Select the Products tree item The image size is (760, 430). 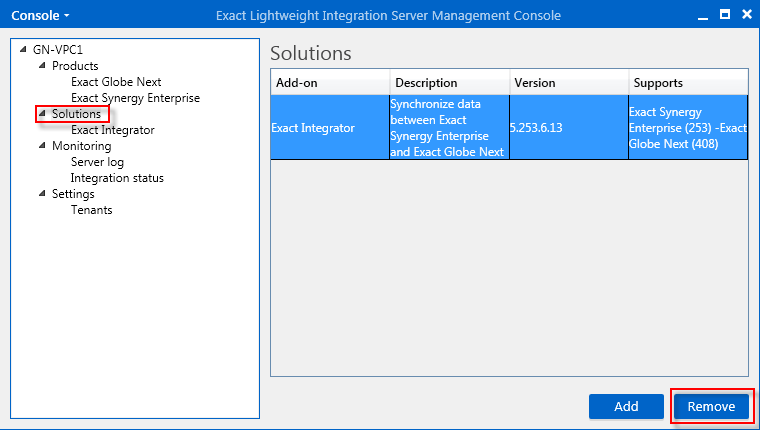(75, 65)
